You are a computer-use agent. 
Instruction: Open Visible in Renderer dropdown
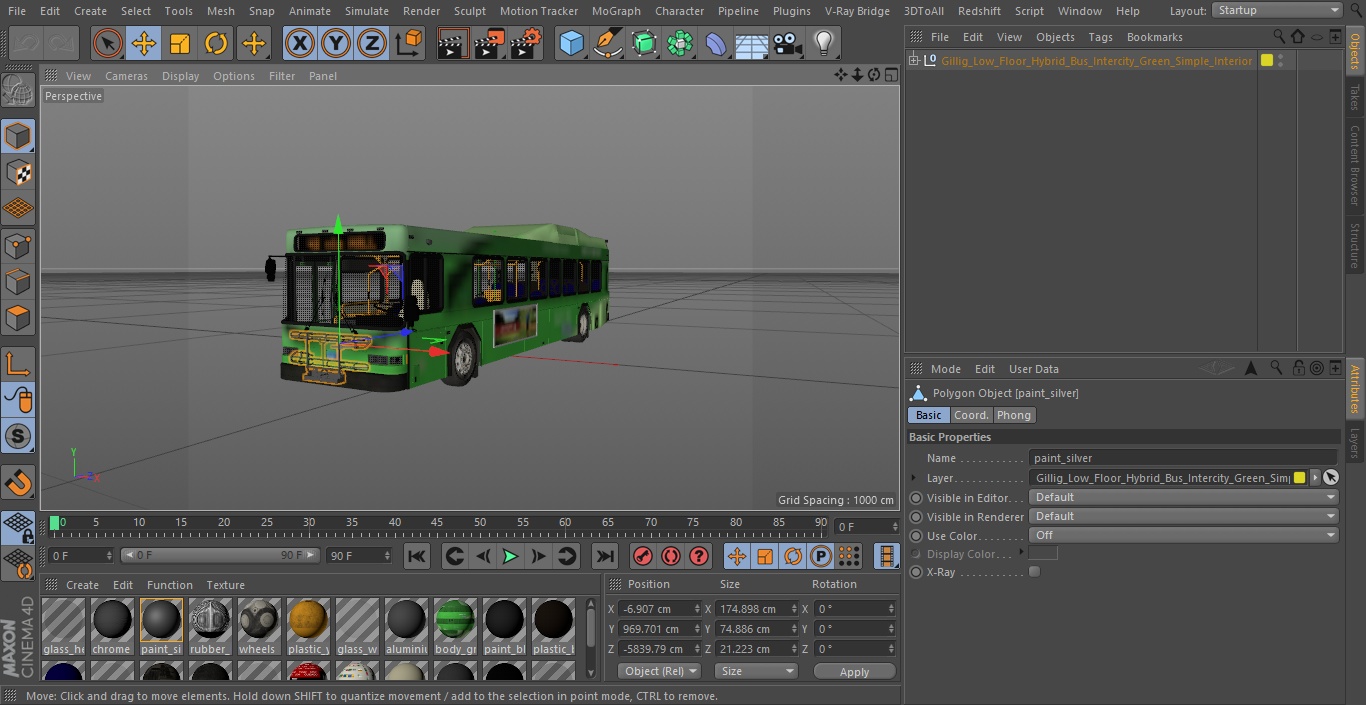pyautogui.click(x=1183, y=516)
